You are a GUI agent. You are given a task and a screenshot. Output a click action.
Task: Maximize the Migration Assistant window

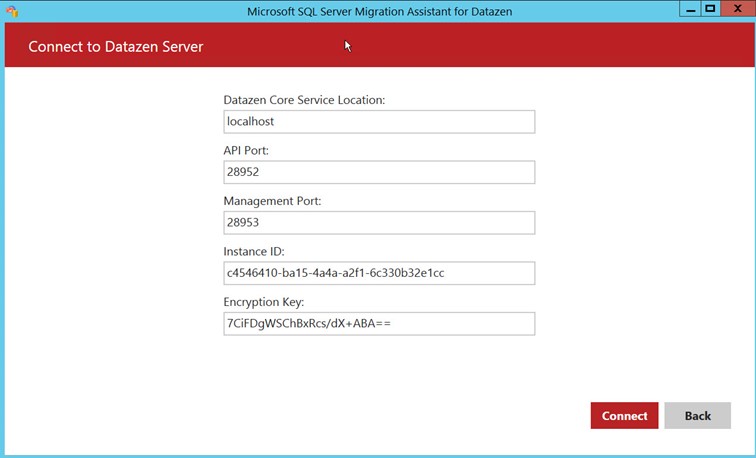(x=710, y=8)
